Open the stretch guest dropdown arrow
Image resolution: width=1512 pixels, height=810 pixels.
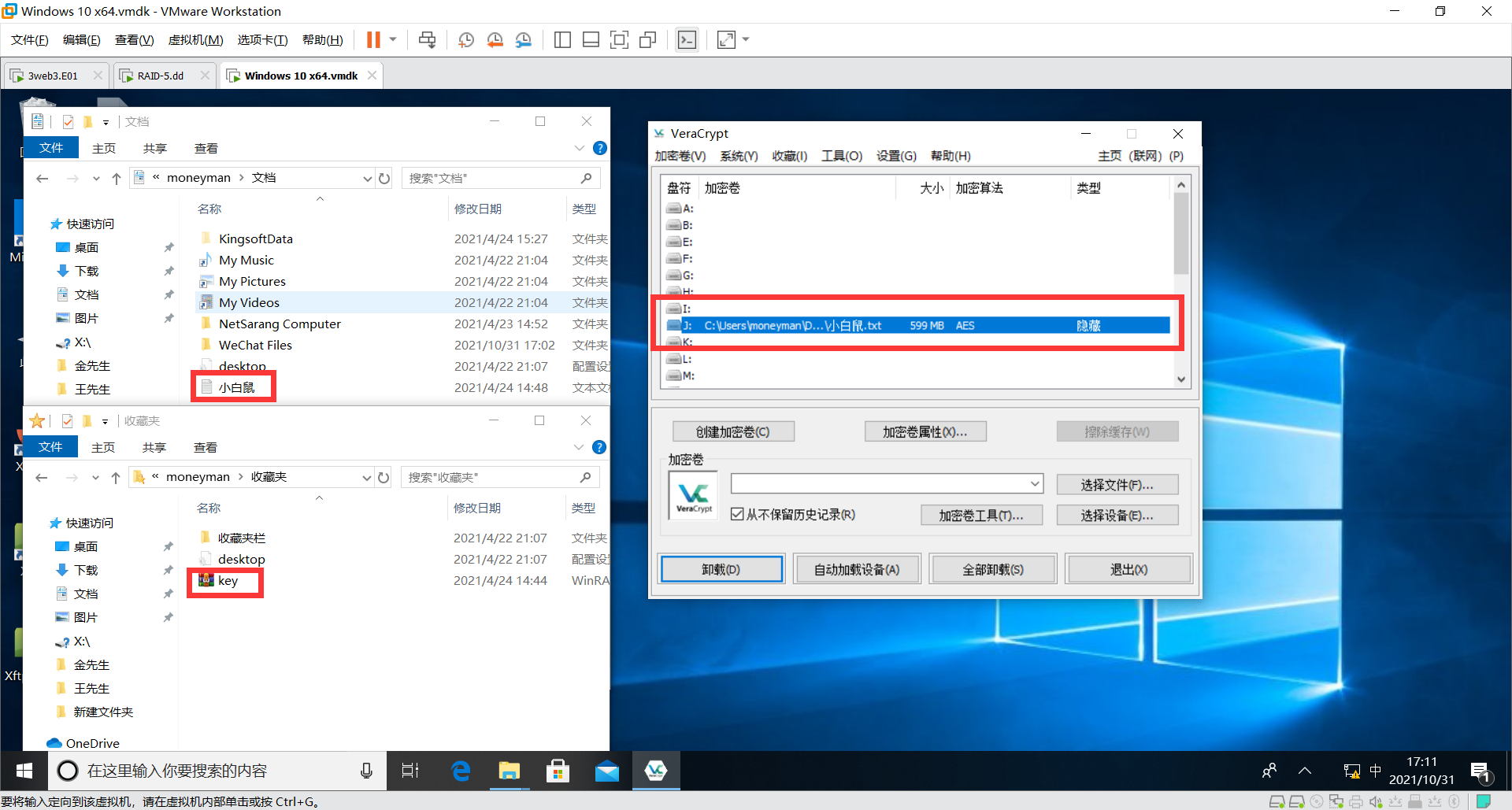(x=746, y=39)
